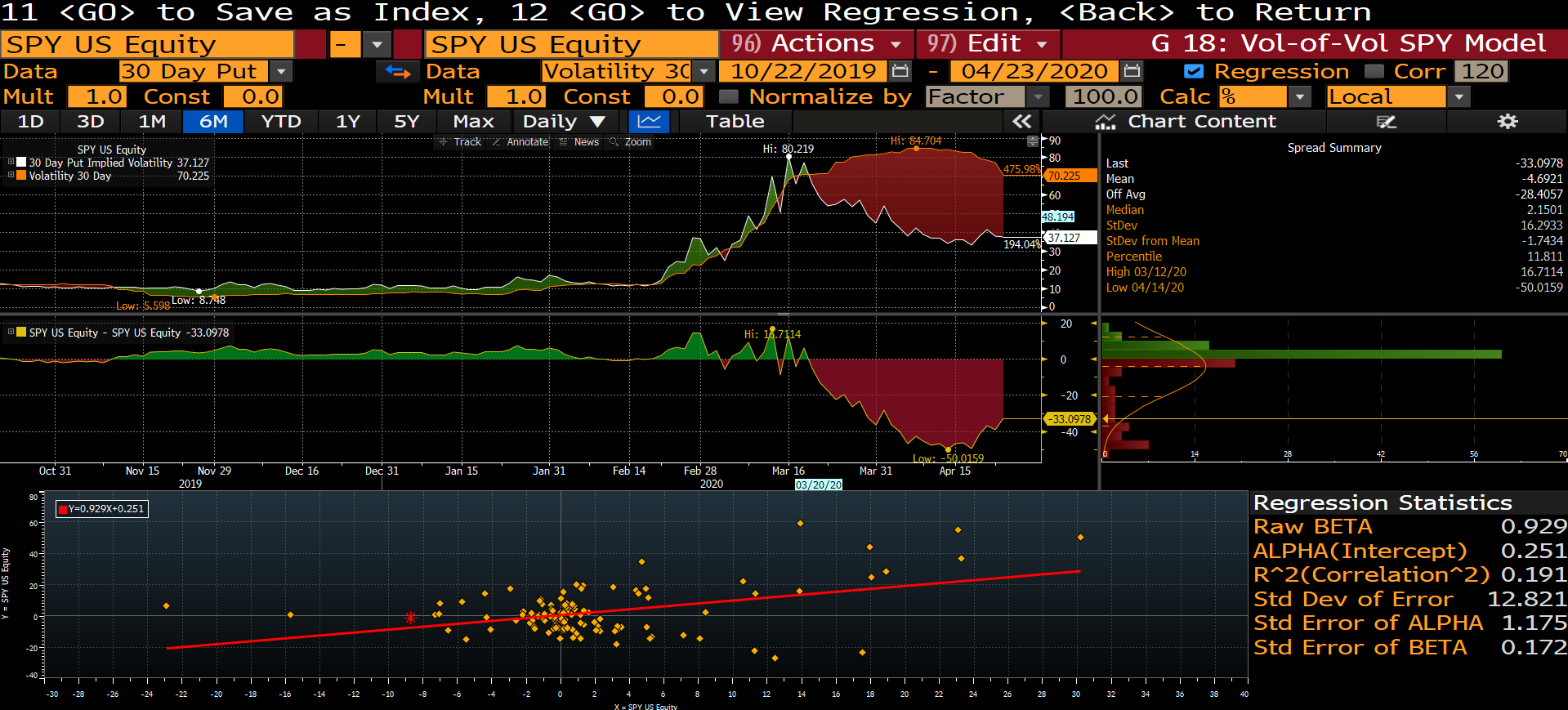The height and width of the screenshot is (710, 1568).
Task: Select the 1Y range tab
Action: pos(348,122)
